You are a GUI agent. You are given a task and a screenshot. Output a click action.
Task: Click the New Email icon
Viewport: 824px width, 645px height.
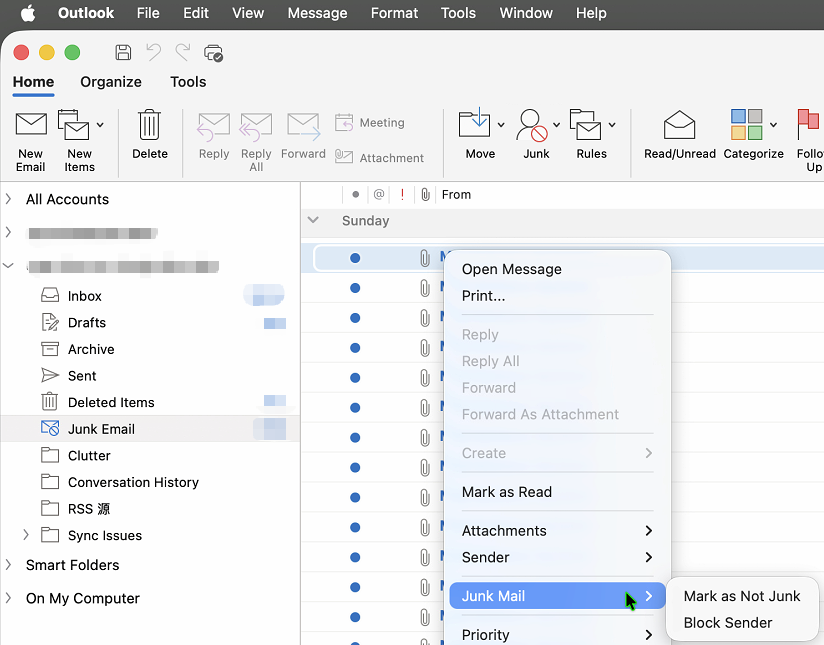(31, 125)
